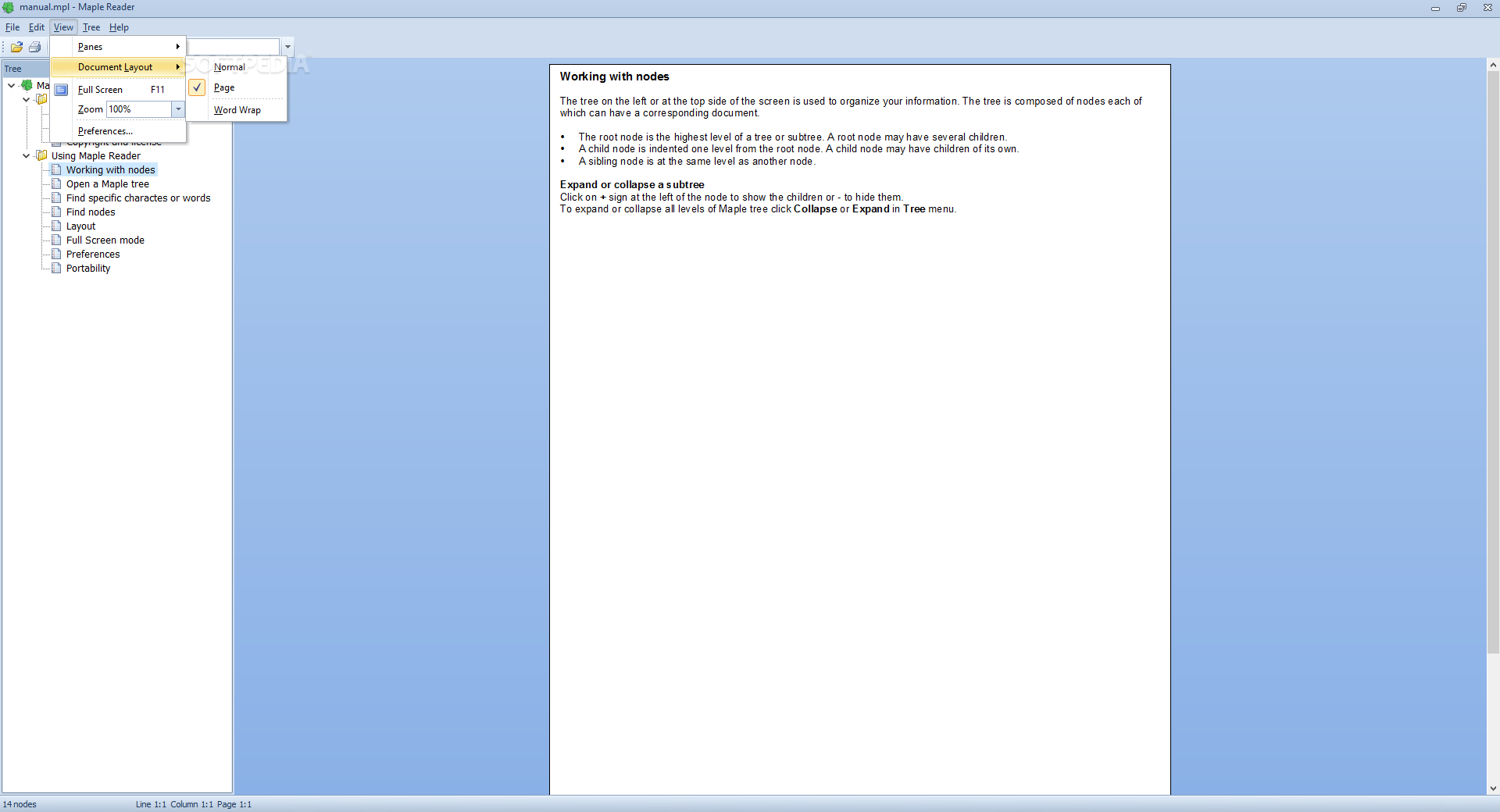Collapse the root Maple tree node
1500x812 pixels.
[x=12, y=85]
